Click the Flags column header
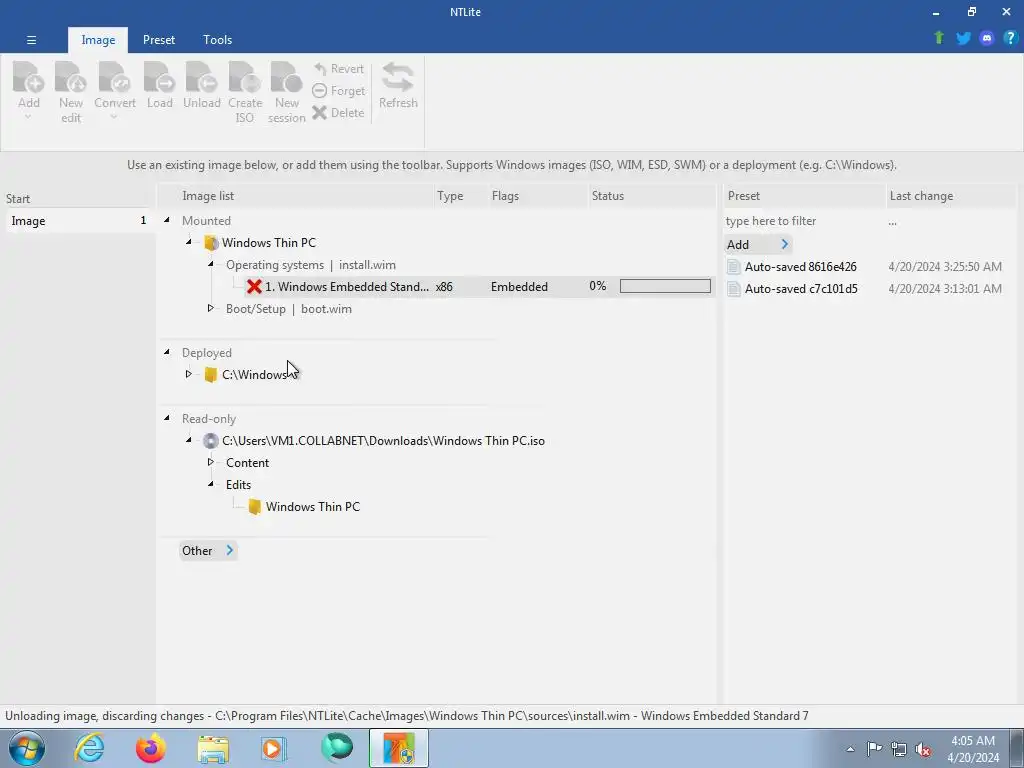The height and width of the screenshot is (768, 1024). [x=537, y=196]
